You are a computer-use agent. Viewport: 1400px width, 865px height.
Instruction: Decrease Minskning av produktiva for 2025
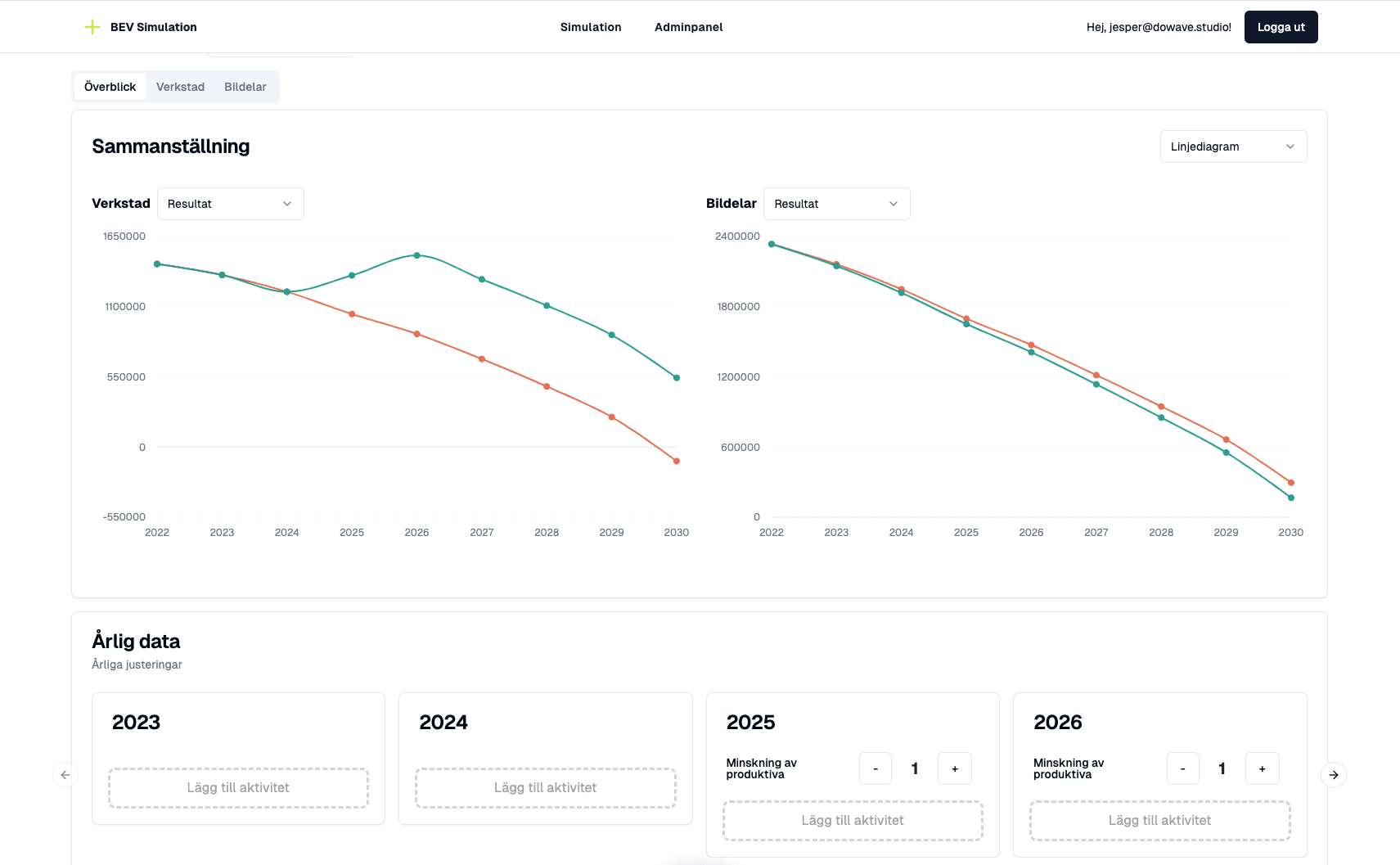point(876,768)
